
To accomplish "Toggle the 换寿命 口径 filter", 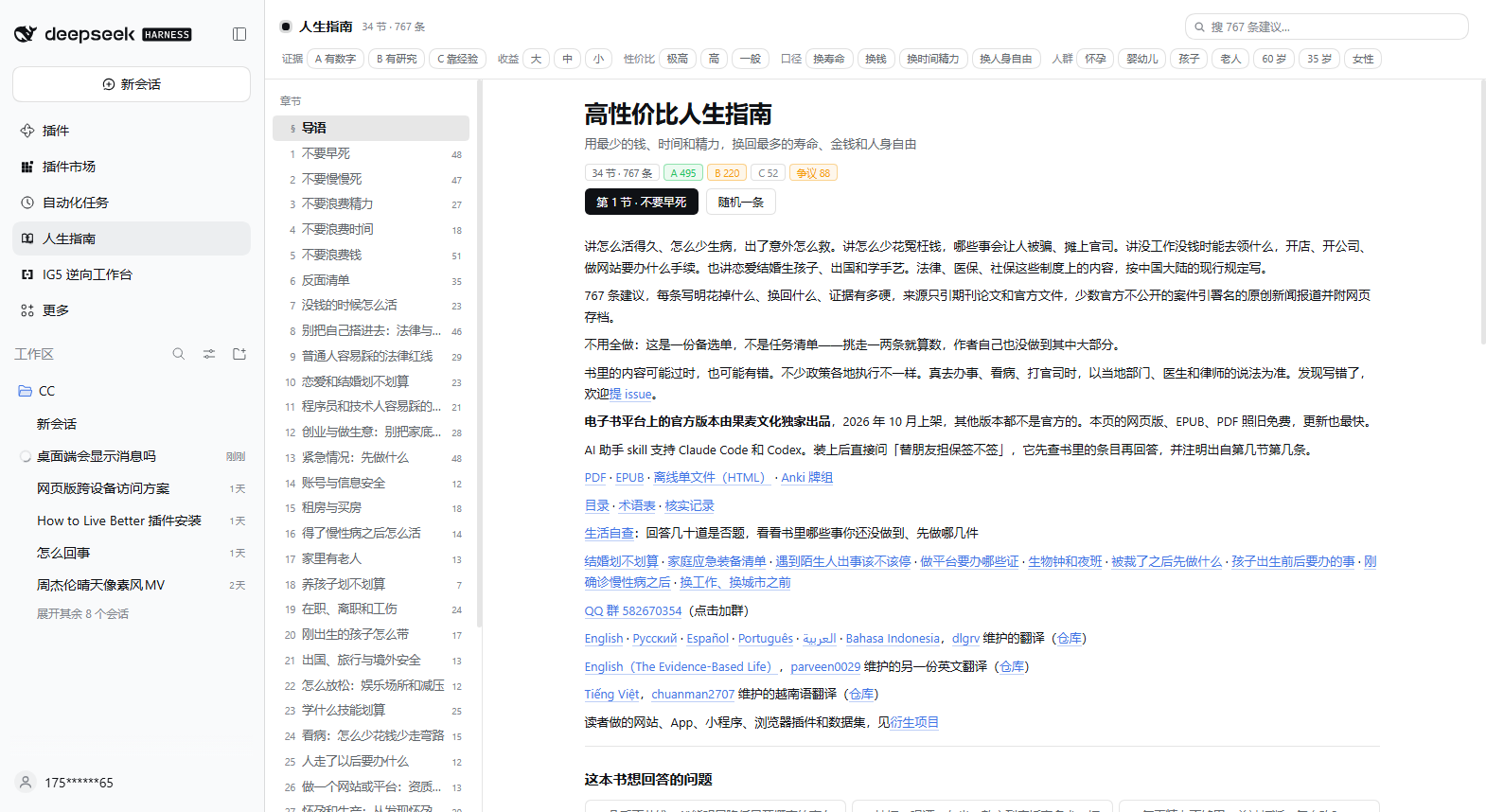I will coord(829,59).
